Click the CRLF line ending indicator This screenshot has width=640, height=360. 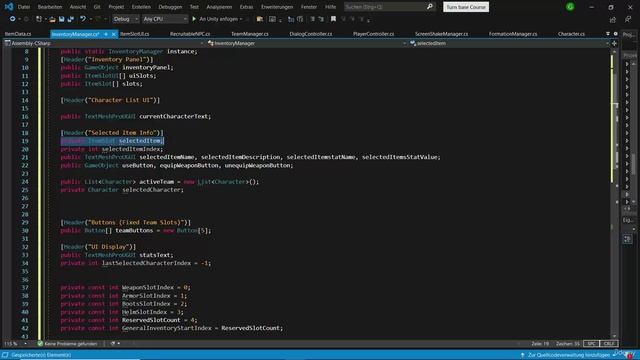coord(609,344)
